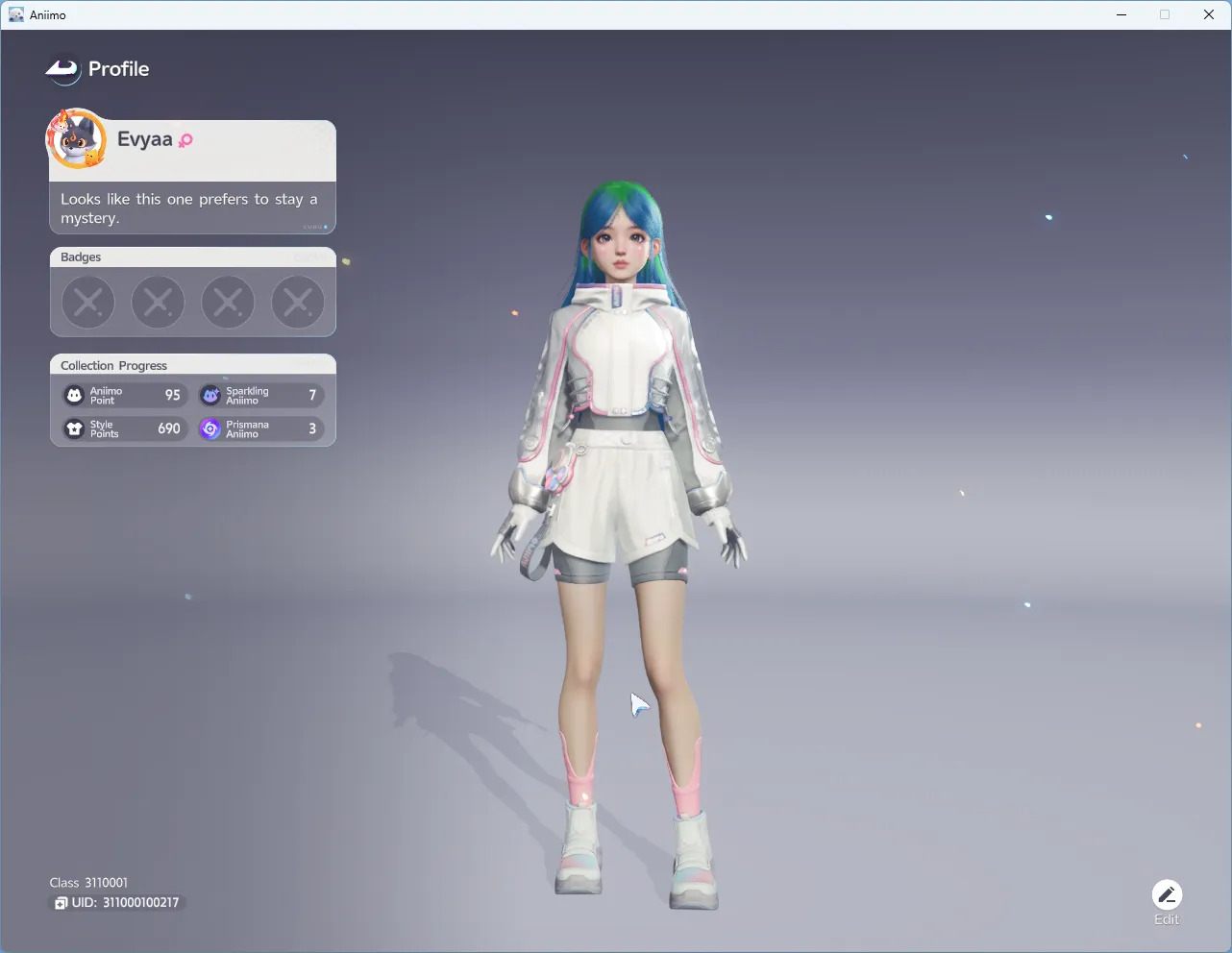Image resolution: width=1232 pixels, height=953 pixels.
Task: Click the Sparkling Aniimo icon
Action: pyautogui.click(x=210, y=395)
